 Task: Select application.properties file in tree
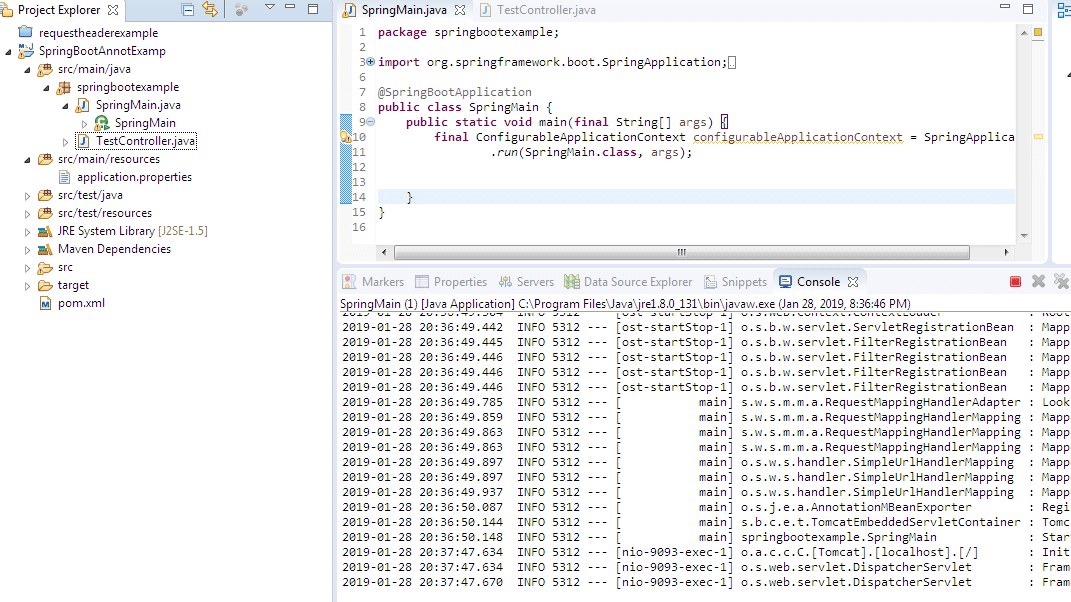tap(134, 177)
